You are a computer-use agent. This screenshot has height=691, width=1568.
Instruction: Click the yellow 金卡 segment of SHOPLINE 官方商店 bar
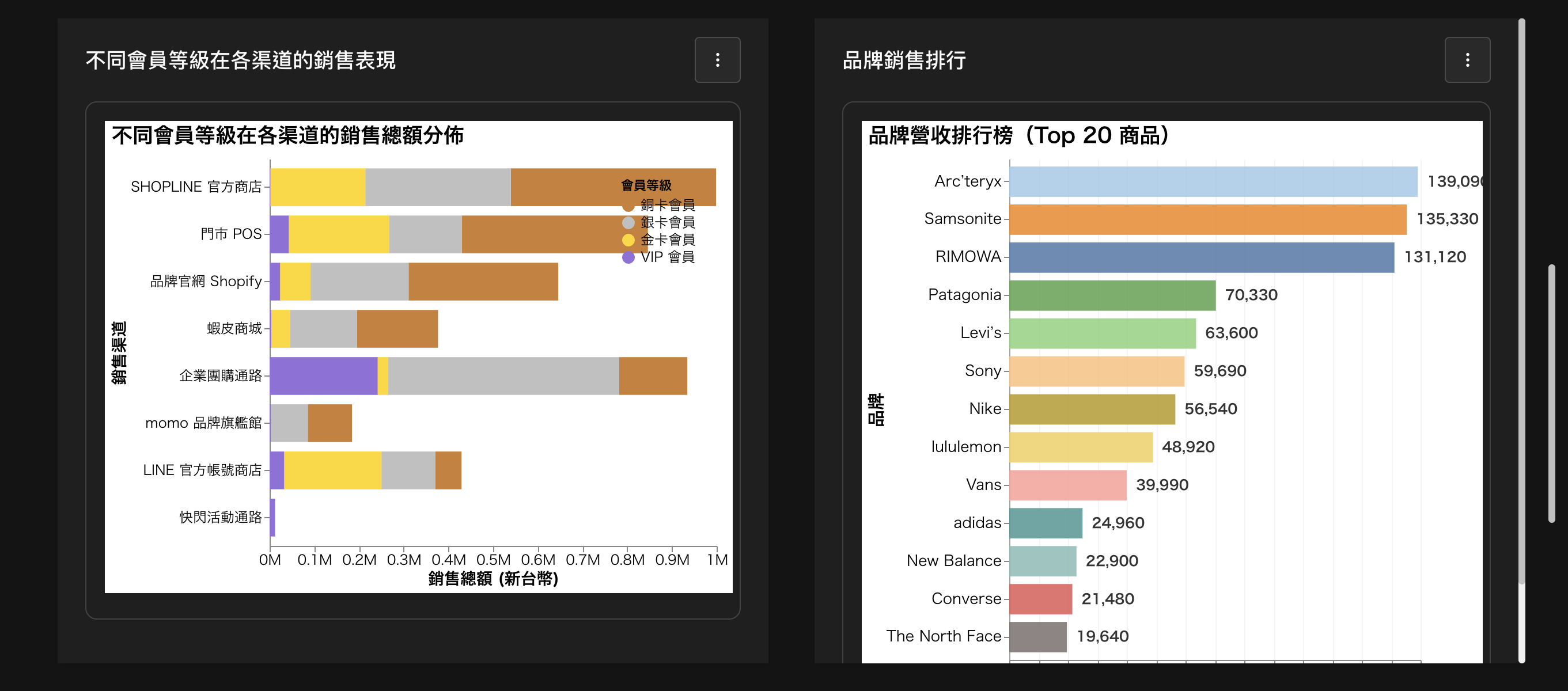(x=318, y=187)
